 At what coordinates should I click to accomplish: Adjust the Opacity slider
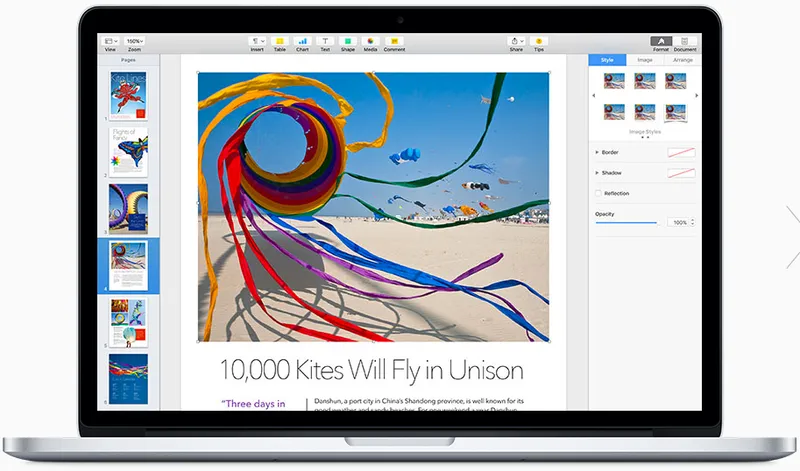[x=627, y=222]
